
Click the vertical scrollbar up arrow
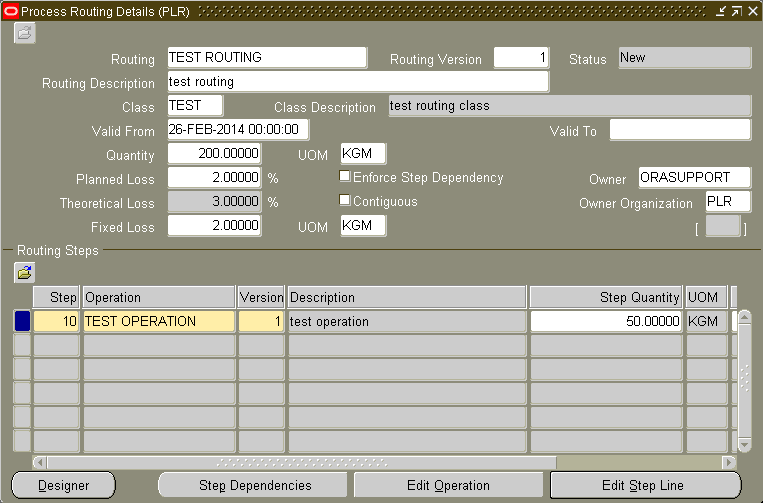click(745, 317)
